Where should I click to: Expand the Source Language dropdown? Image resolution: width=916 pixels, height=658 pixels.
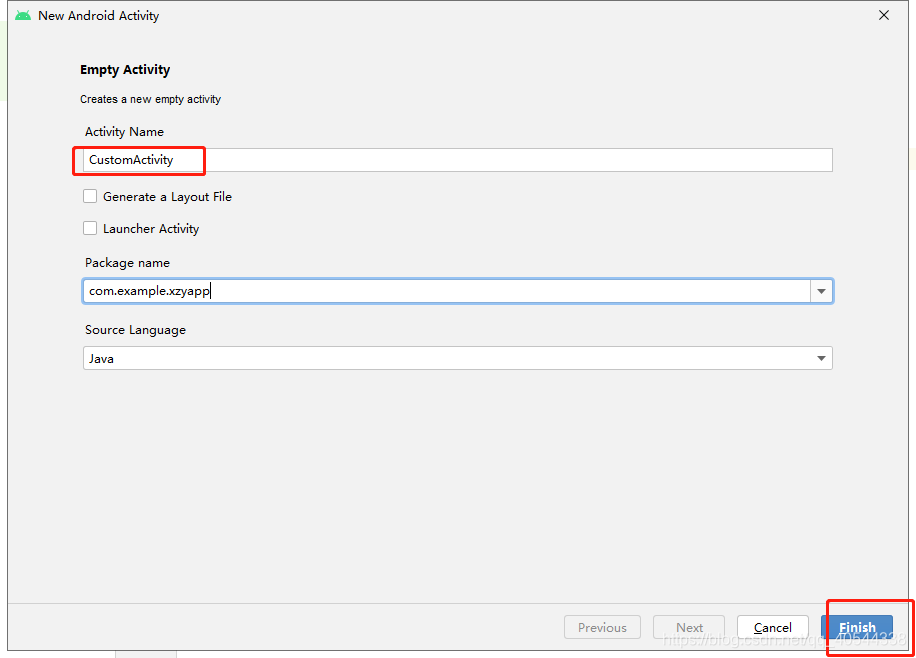tap(820, 357)
